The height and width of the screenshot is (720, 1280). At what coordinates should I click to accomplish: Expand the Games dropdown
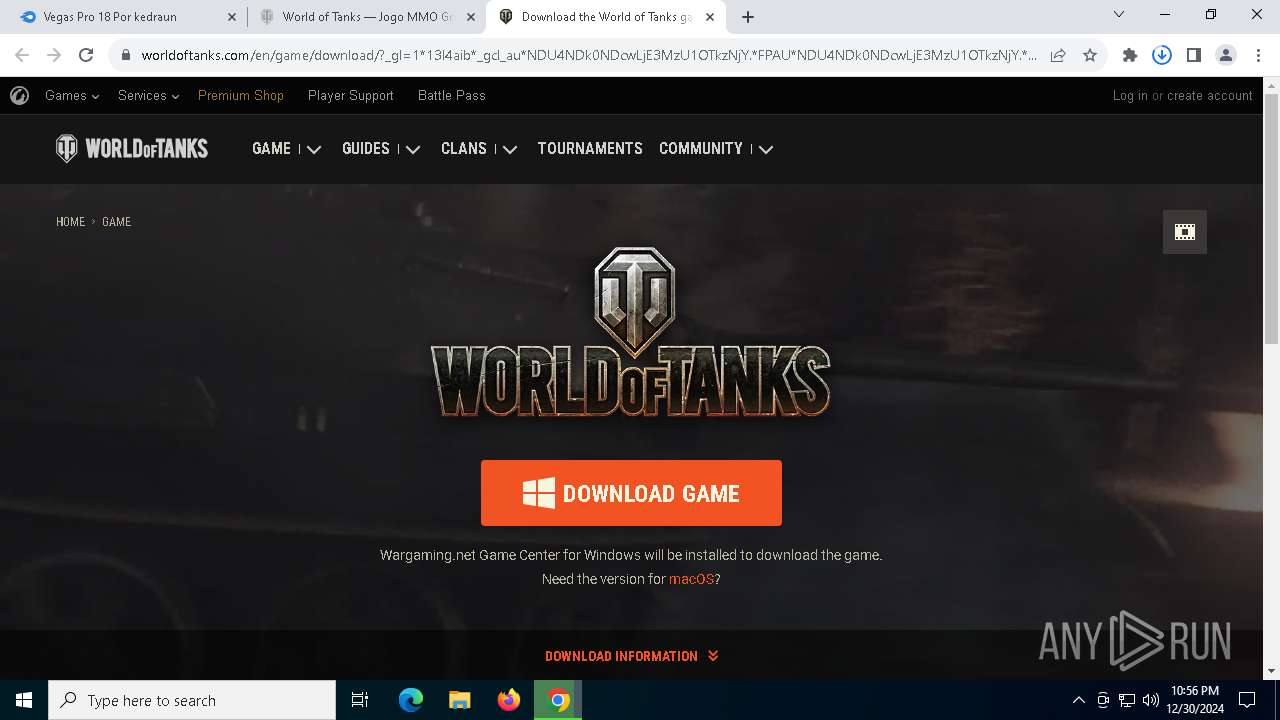[x=72, y=96]
